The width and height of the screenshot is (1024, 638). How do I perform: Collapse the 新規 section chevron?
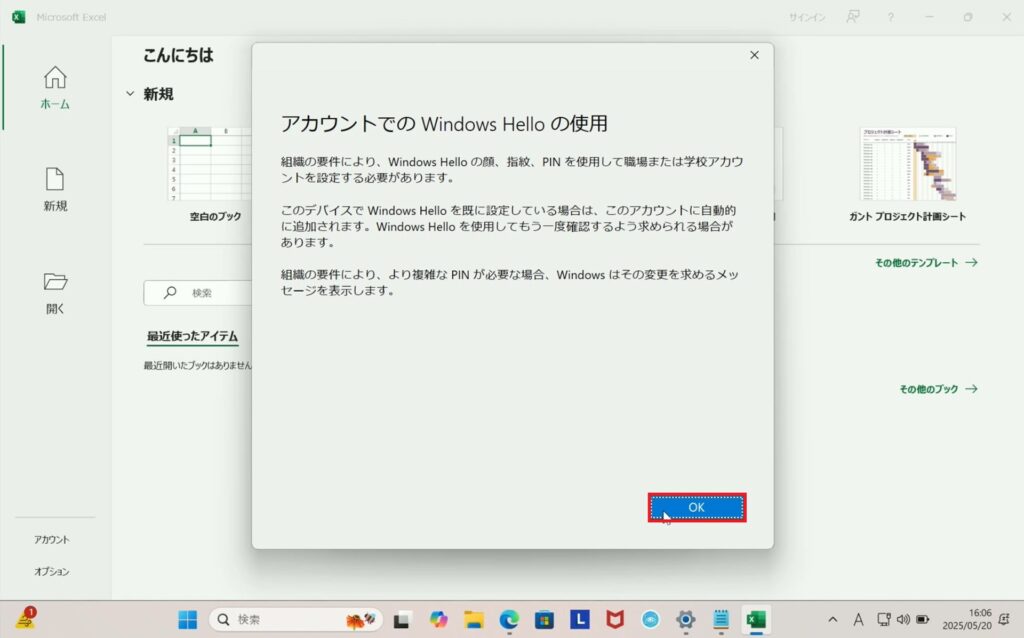tap(130, 94)
